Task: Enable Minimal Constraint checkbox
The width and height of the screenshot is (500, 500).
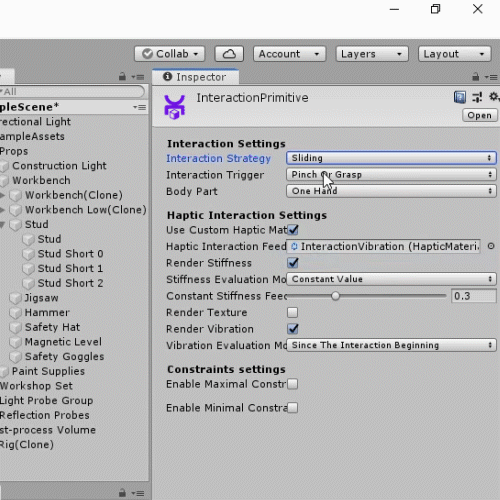Action: [x=293, y=408]
